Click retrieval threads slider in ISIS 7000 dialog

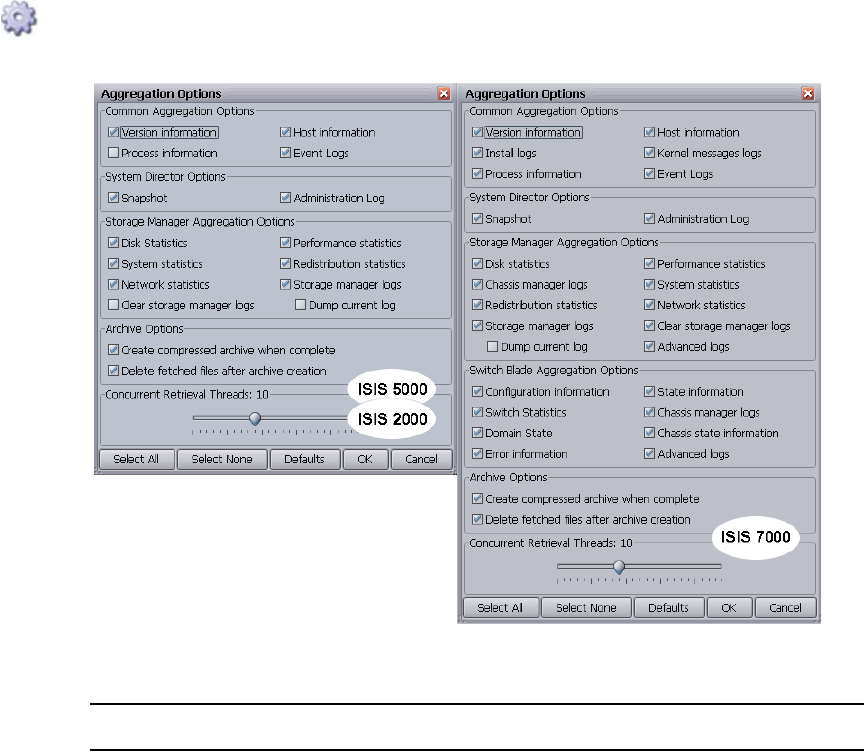(x=619, y=566)
